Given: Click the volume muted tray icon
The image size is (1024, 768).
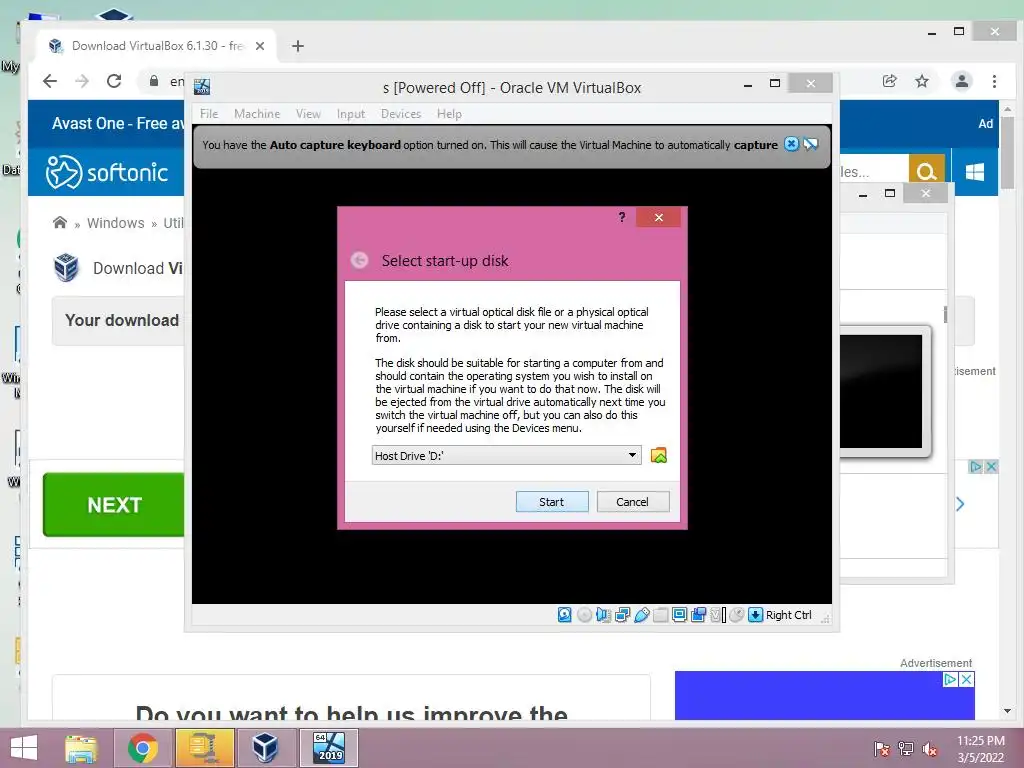Looking at the screenshot, I should (930, 749).
